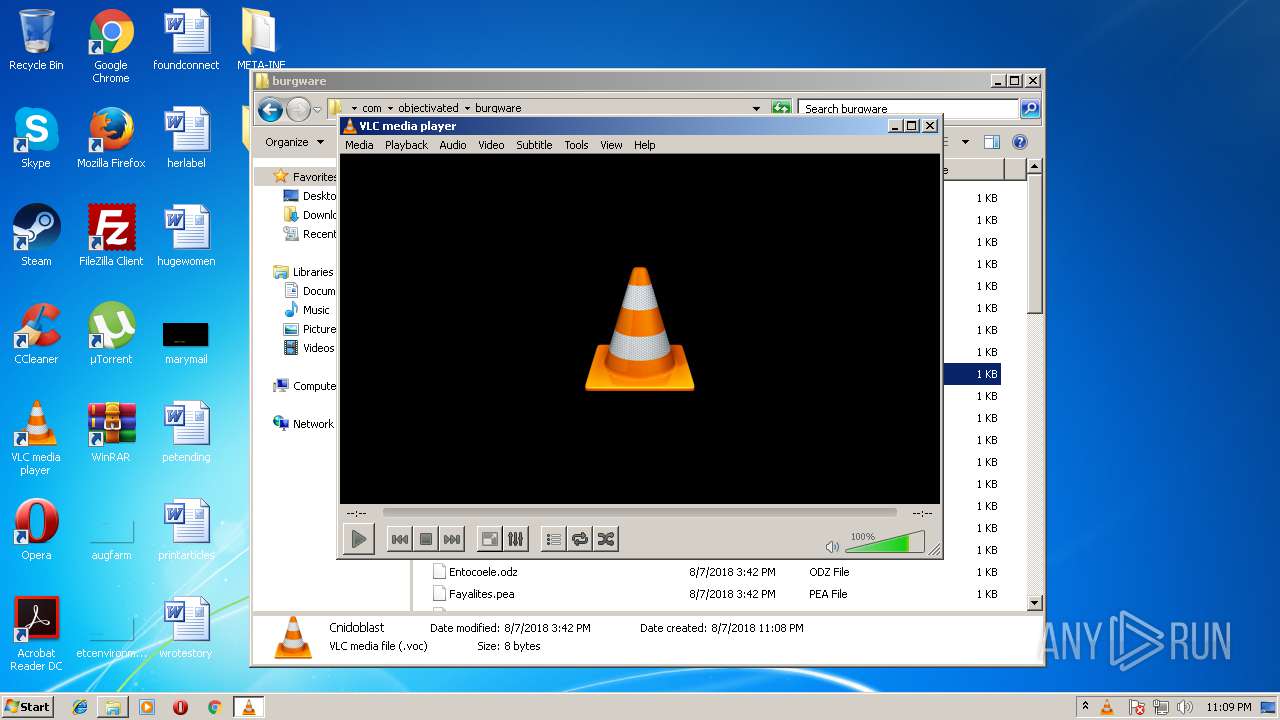The image size is (1280, 720).
Task: Click VLC next media button
Action: [x=452, y=539]
